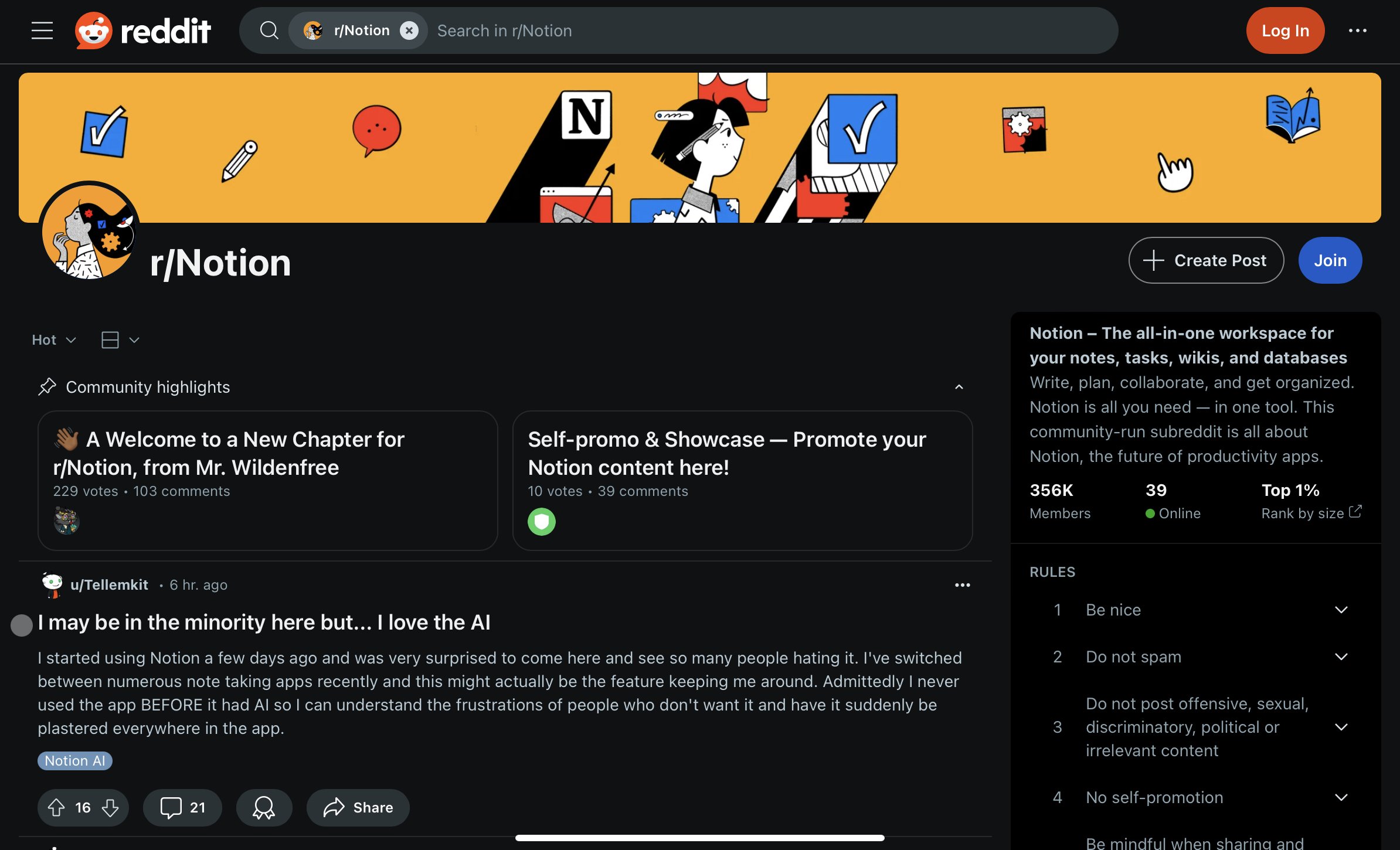Go to the Reddit home logo
Viewport: 1400px width, 850px height.
(x=142, y=30)
